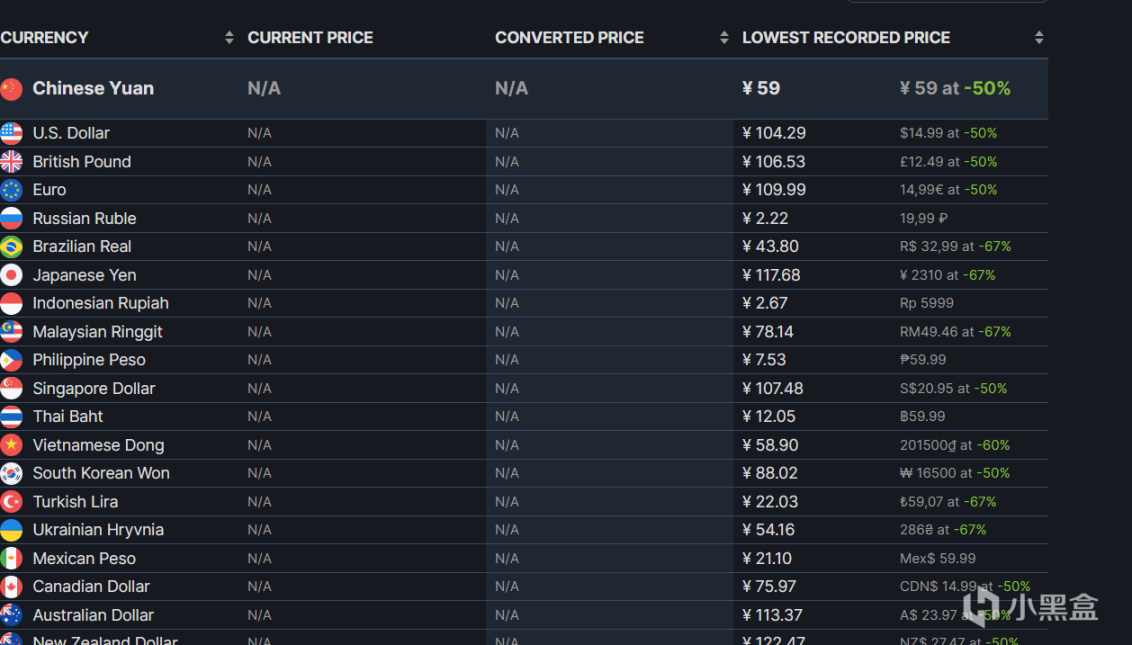The height and width of the screenshot is (645, 1132).
Task: Click the Mexican Peso lowest price ¥ 21.10
Action: pos(767,558)
